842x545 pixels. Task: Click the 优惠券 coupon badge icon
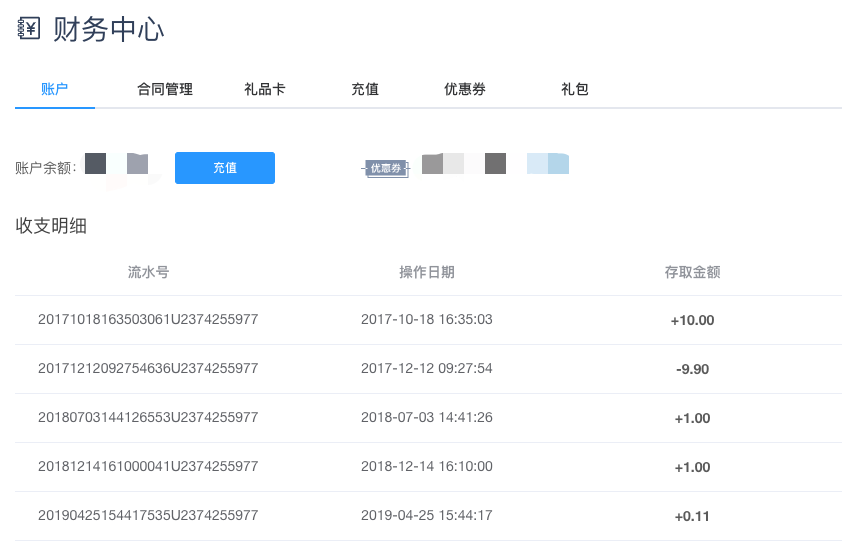point(386,168)
